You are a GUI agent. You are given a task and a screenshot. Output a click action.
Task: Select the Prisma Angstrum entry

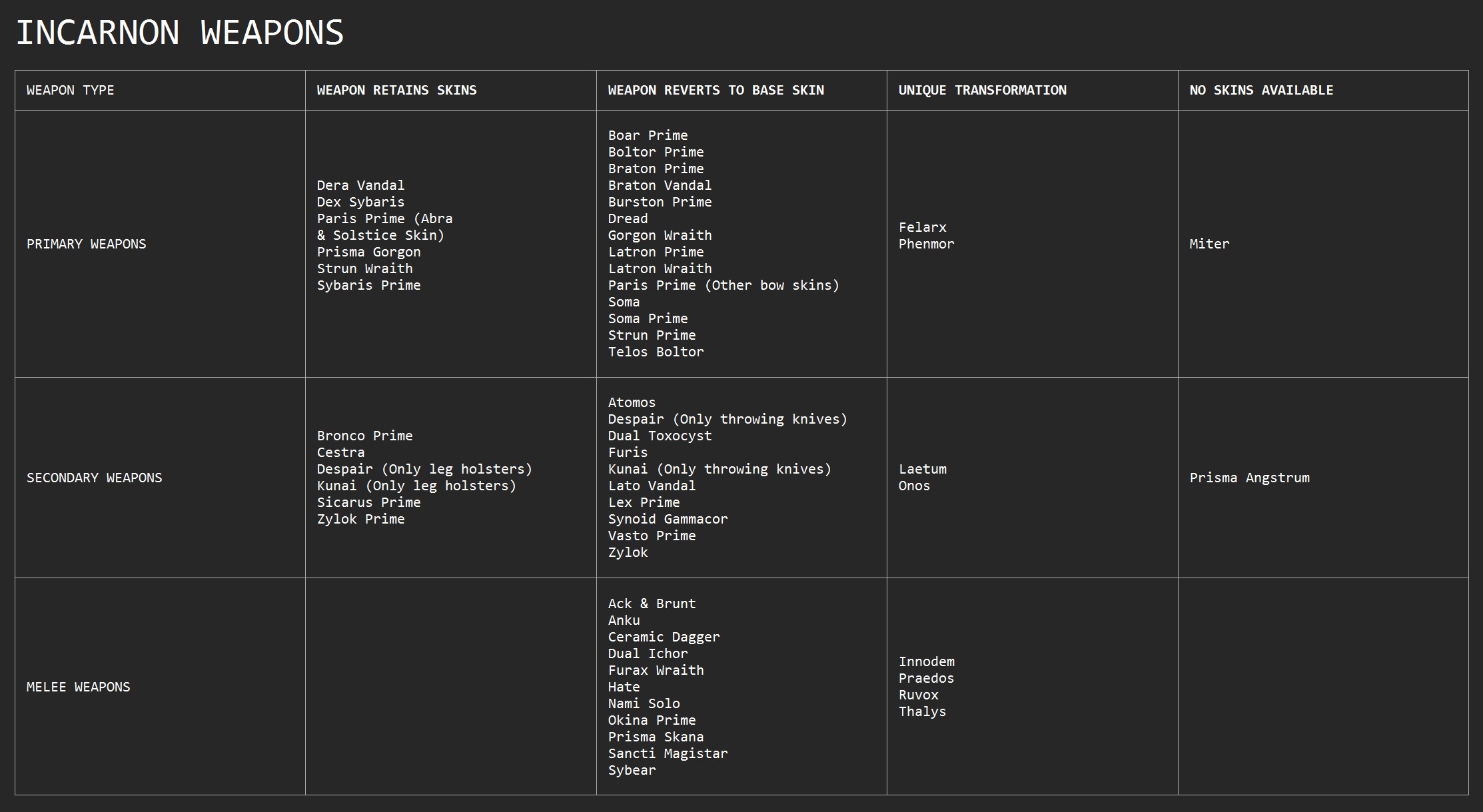[x=1249, y=478]
